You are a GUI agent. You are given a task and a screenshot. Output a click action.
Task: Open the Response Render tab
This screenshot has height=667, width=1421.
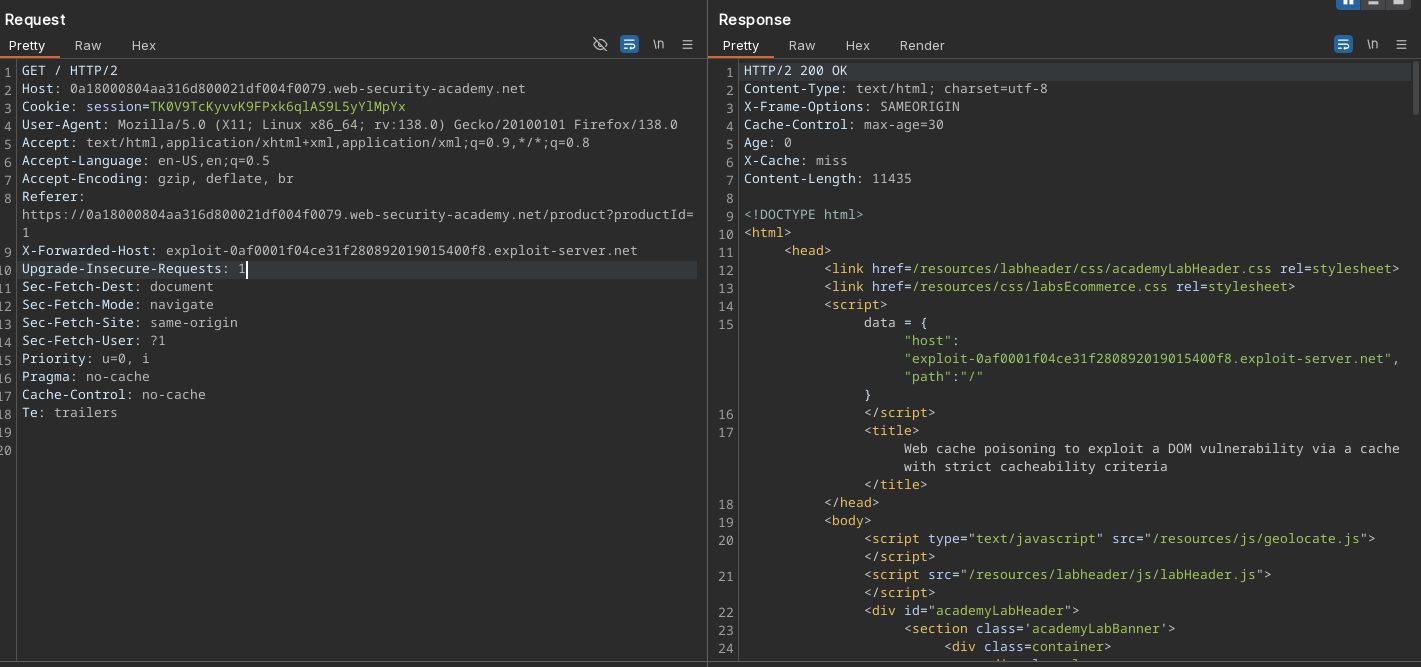point(922,45)
